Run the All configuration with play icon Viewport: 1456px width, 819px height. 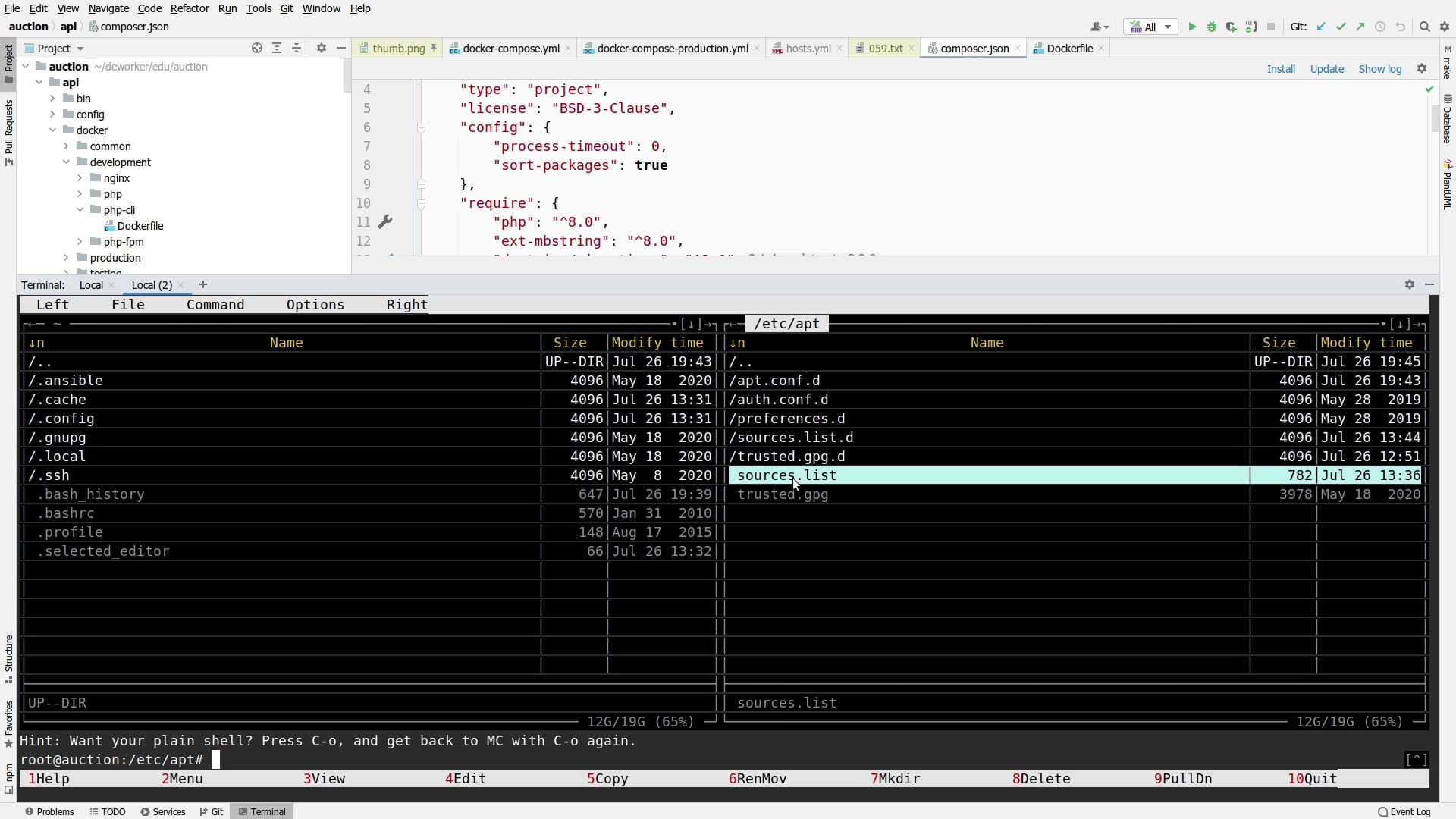pos(1192,27)
